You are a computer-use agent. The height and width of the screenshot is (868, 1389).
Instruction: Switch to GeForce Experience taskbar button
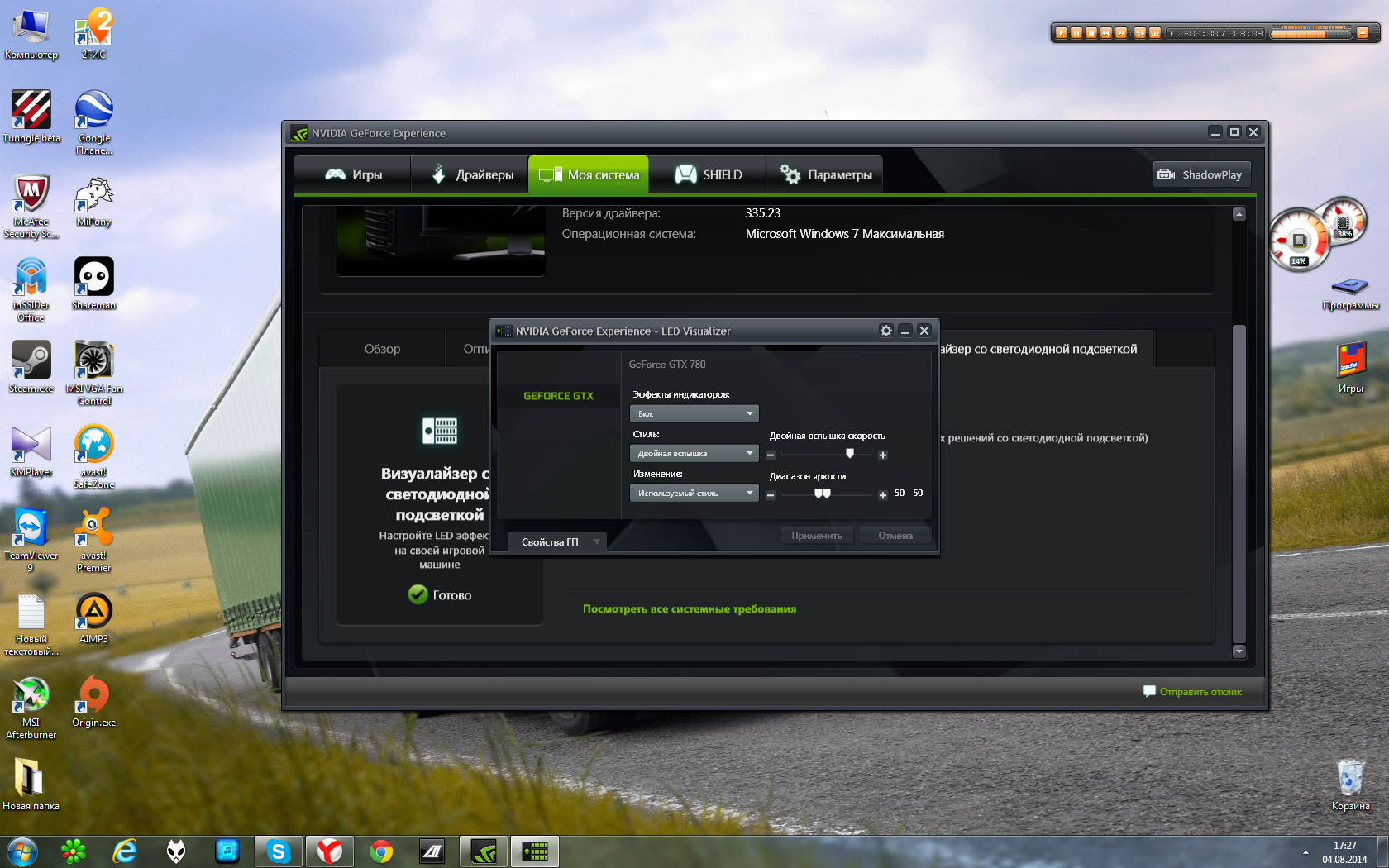pos(484,851)
